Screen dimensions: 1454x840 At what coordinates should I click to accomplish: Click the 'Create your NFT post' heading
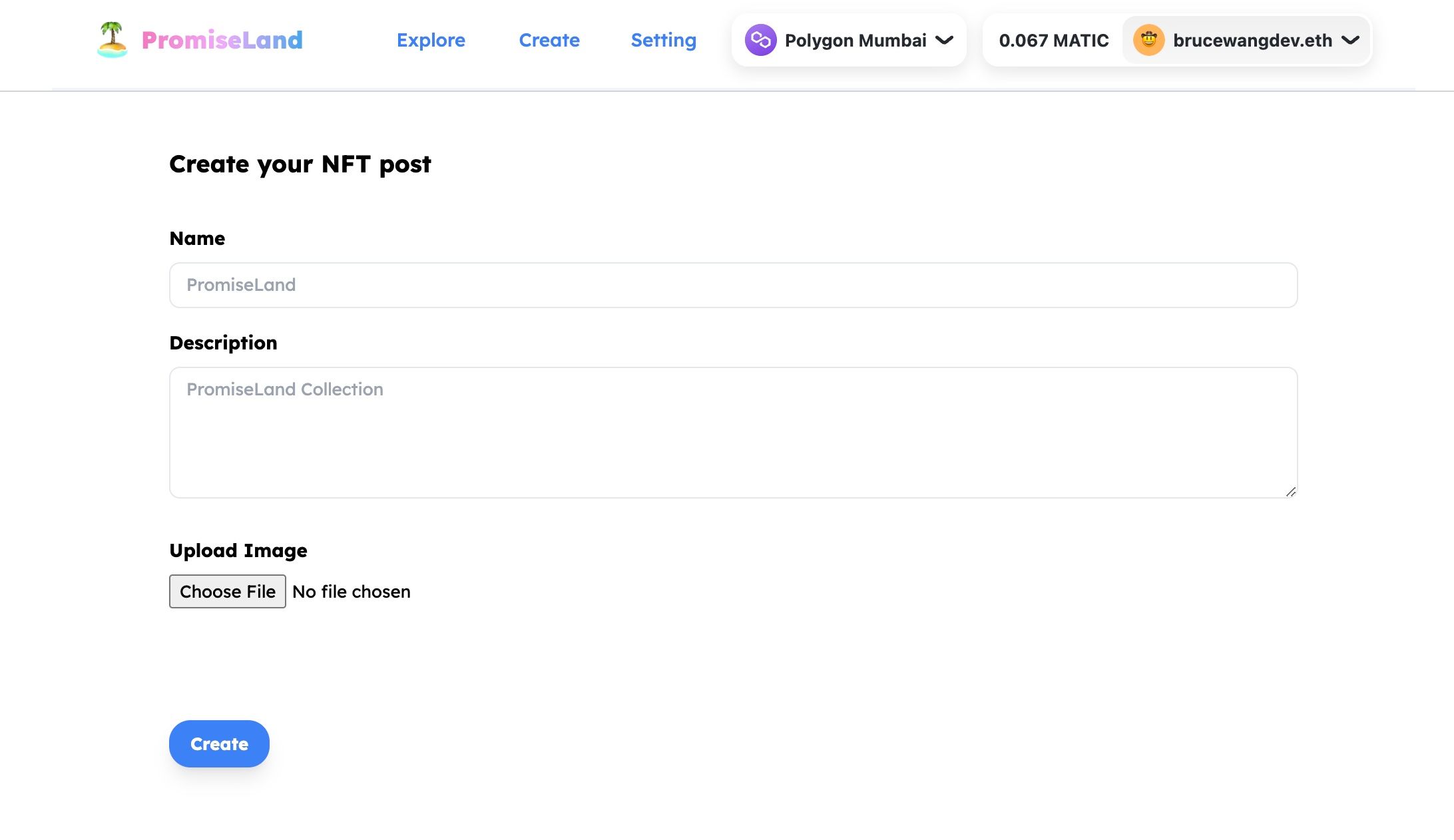pos(300,164)
